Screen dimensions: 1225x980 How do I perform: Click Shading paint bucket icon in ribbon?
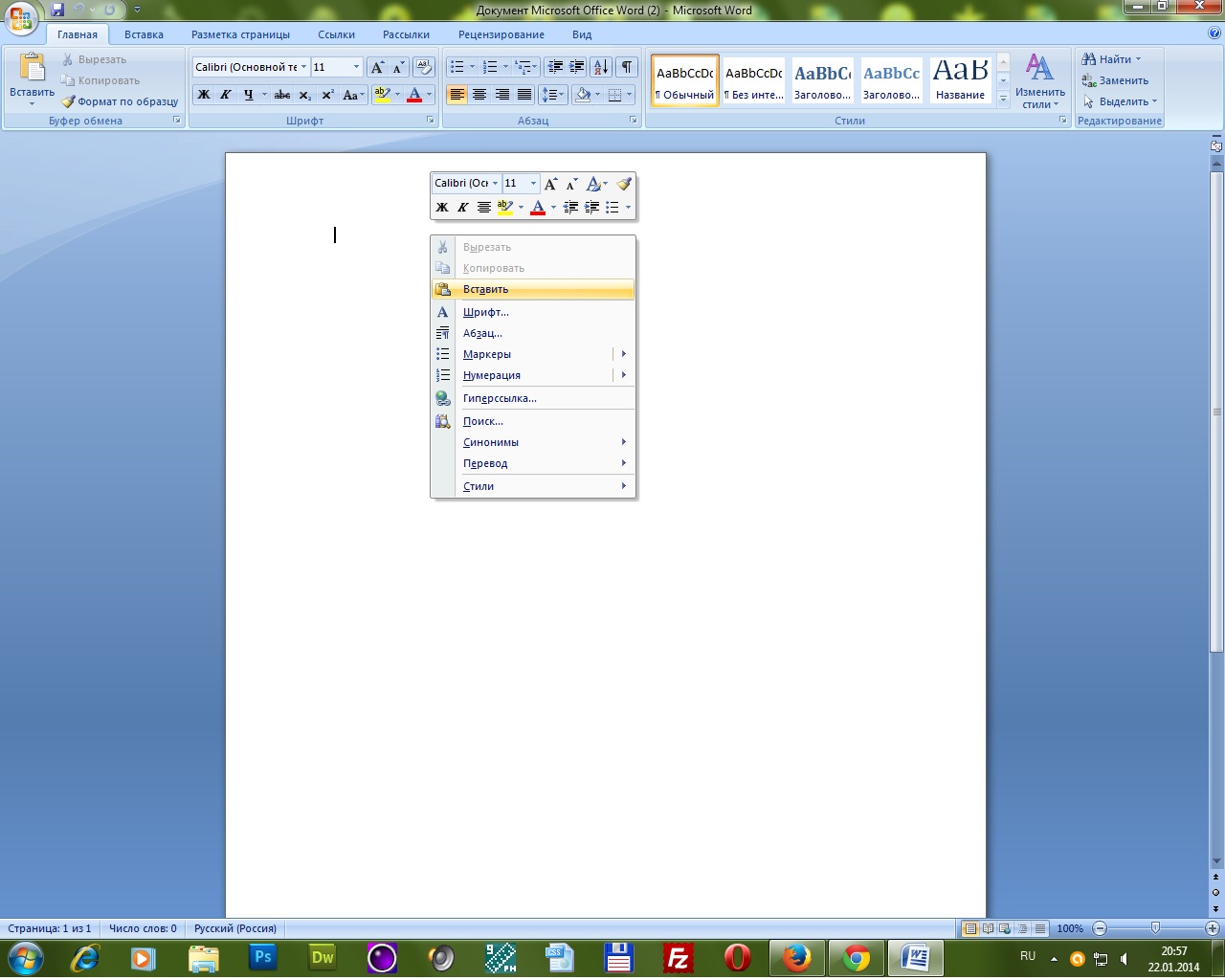click(583, 95)
